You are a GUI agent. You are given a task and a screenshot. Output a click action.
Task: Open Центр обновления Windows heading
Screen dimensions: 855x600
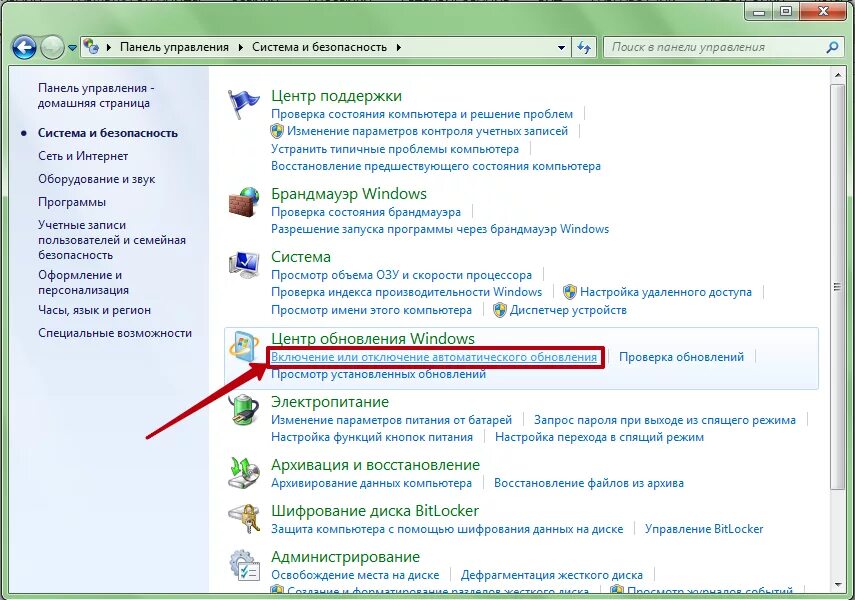coord(373,338)
